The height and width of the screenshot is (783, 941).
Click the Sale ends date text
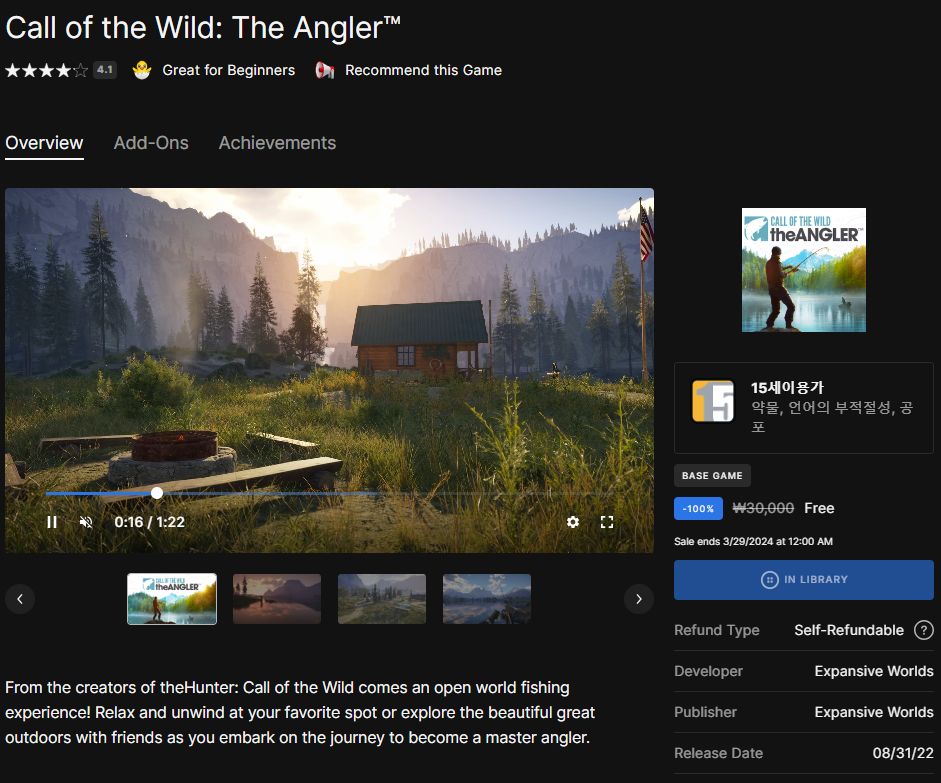coord(753,541)
